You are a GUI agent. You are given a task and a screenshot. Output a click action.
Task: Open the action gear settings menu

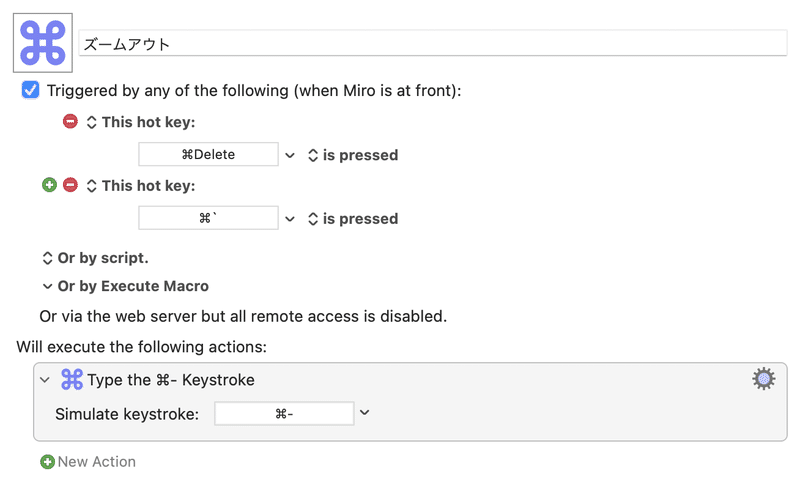point(764,379)
